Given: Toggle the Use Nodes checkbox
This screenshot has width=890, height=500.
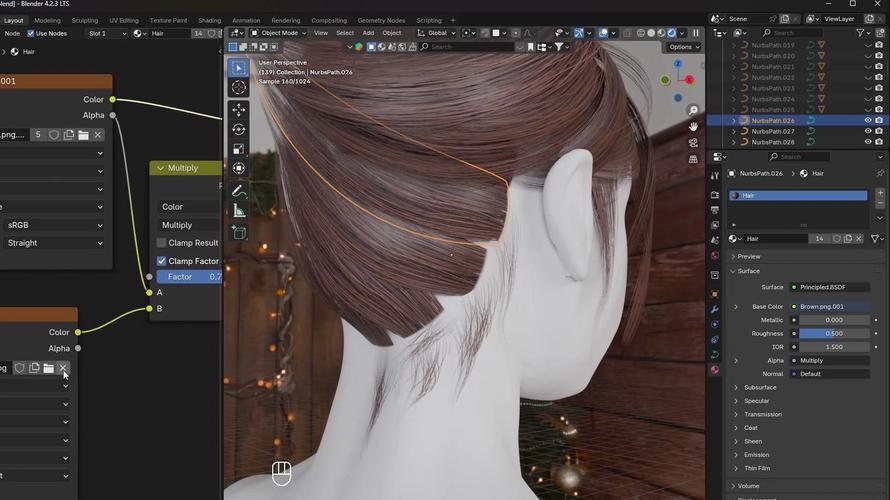Looking at the screenshot, I should pyautogui.click(x=31, y=33).
